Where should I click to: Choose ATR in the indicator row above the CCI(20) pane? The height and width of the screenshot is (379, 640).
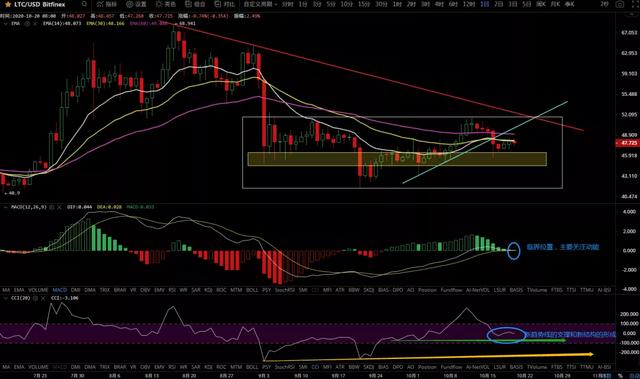pos(340,290)
